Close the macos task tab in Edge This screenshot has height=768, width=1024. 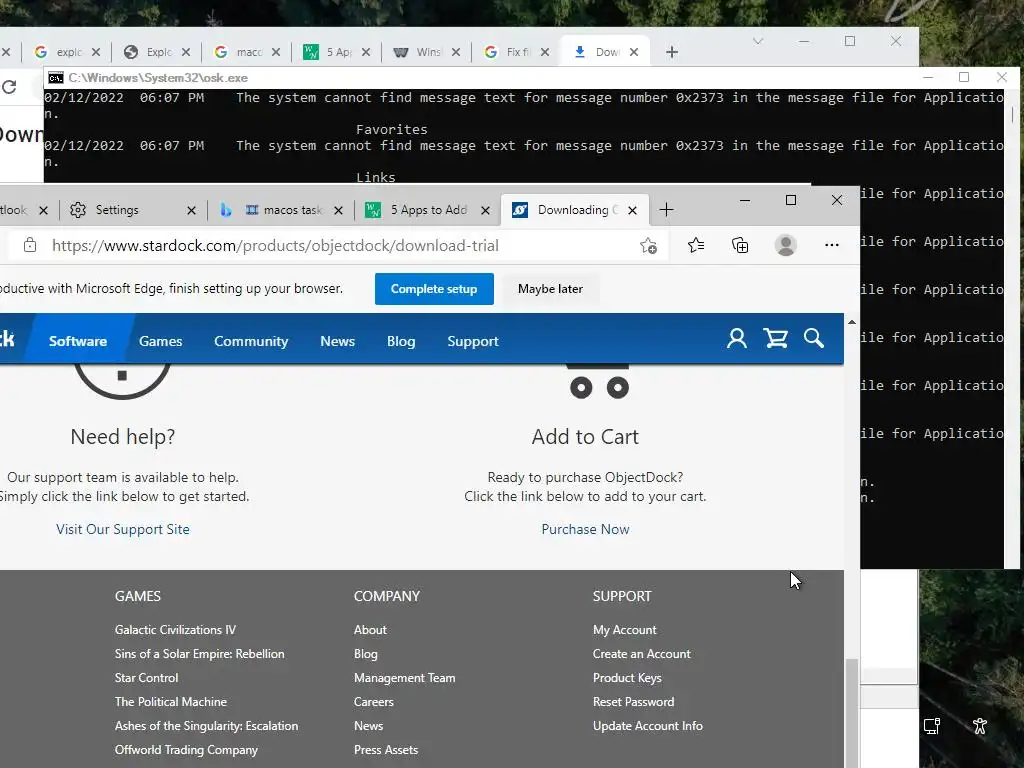click(338, 210)
